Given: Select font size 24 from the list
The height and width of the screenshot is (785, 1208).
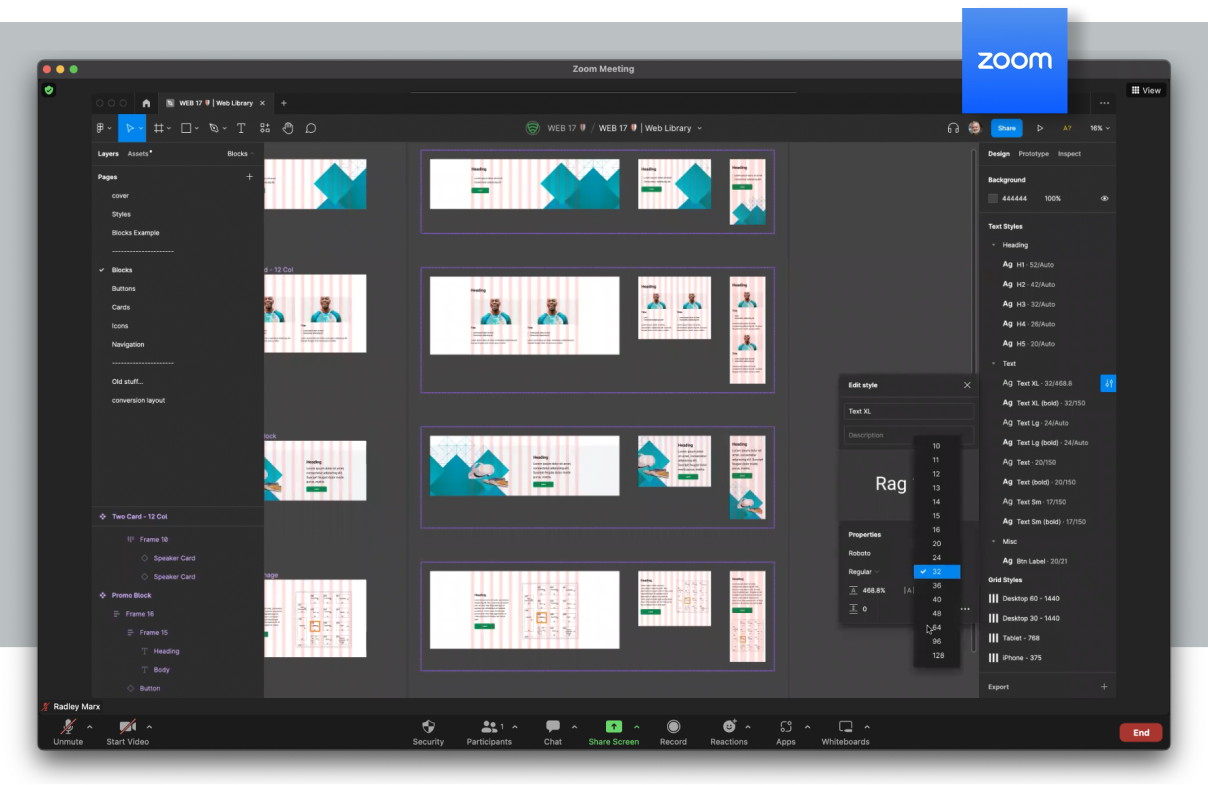Looking at the screenshot, I should coord(936,557).
